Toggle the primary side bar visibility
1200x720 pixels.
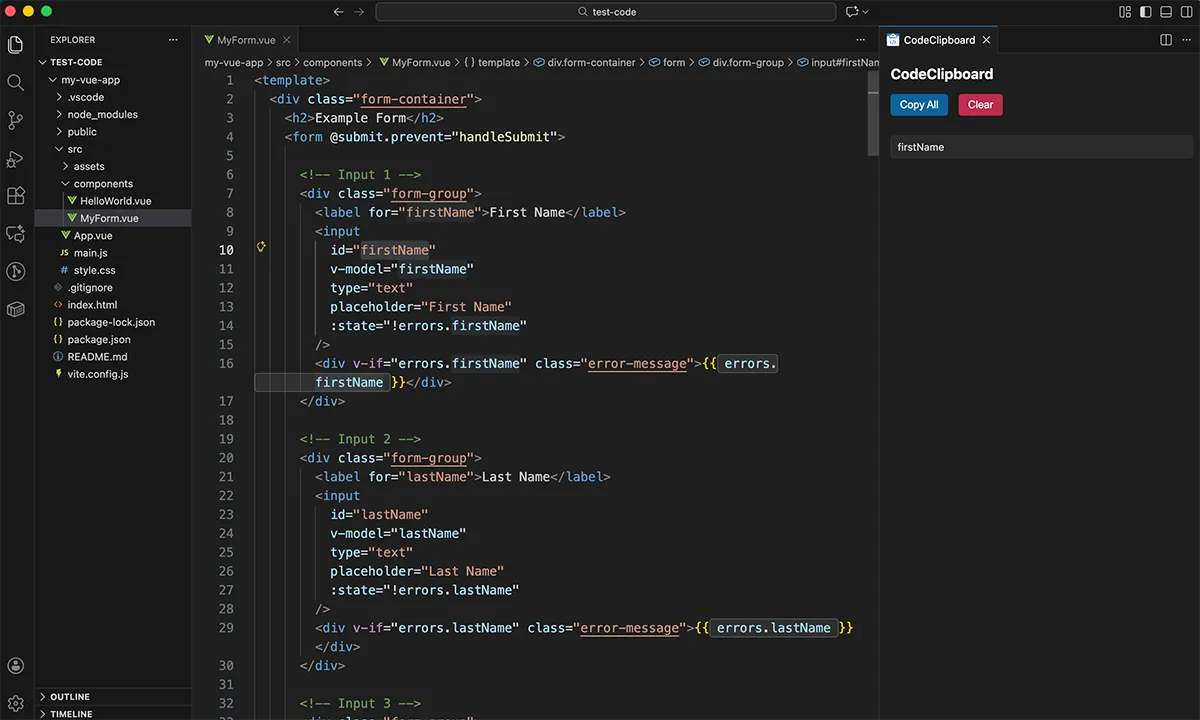(1145, 12)
